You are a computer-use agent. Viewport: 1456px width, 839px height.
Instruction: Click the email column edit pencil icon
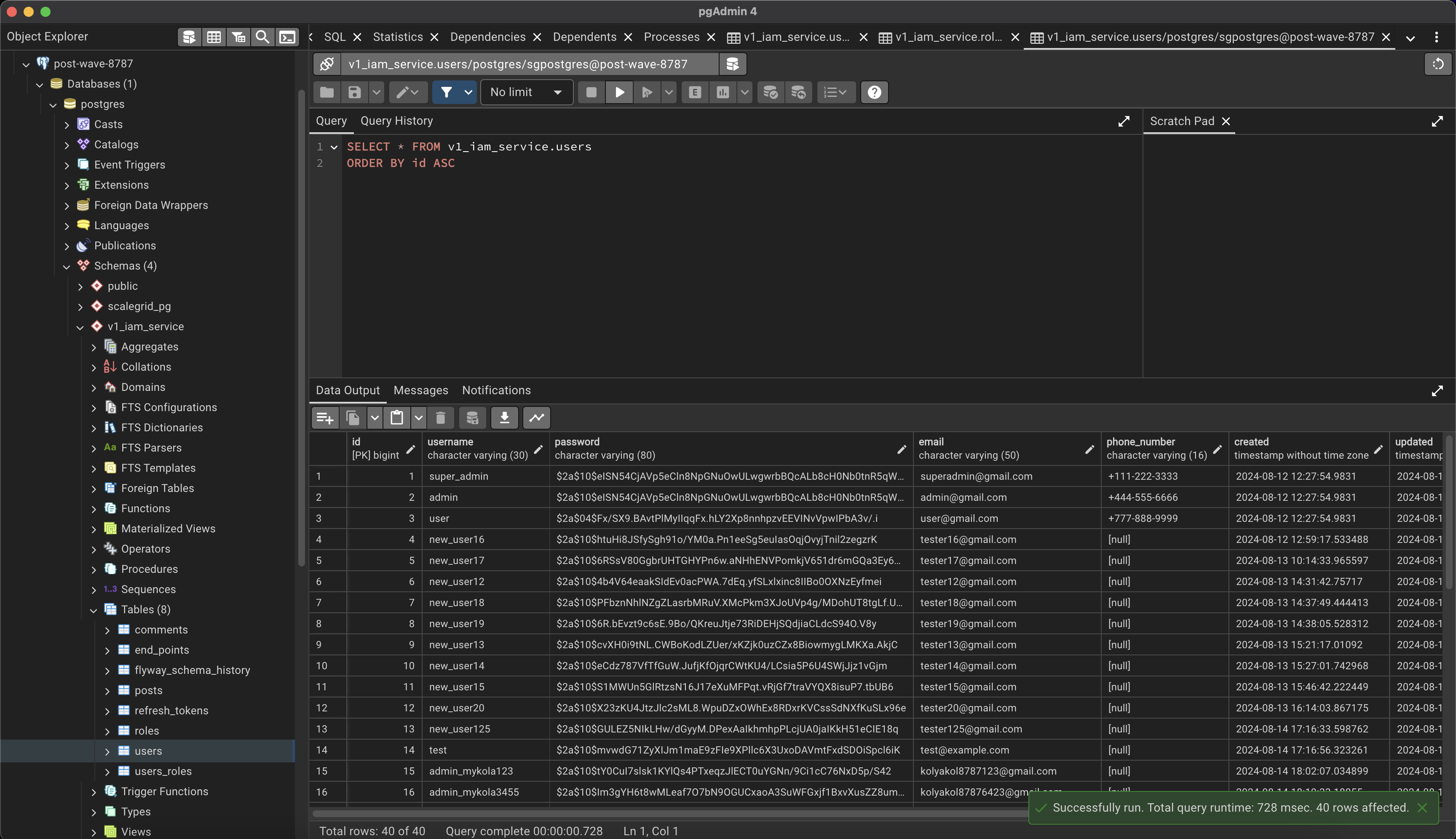pos(1089,449)
